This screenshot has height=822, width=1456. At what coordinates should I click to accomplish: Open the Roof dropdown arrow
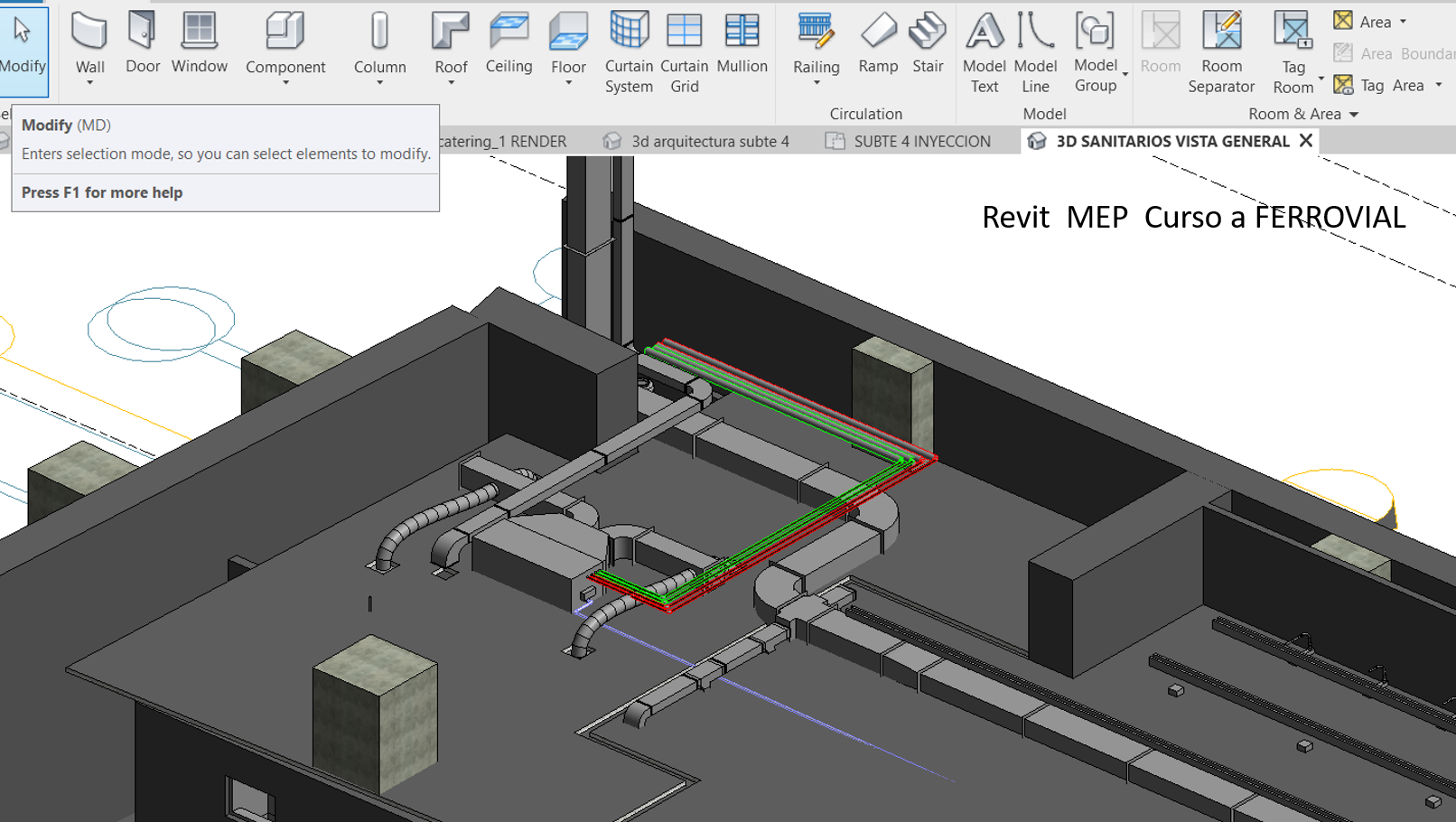[x=451, y=82]
